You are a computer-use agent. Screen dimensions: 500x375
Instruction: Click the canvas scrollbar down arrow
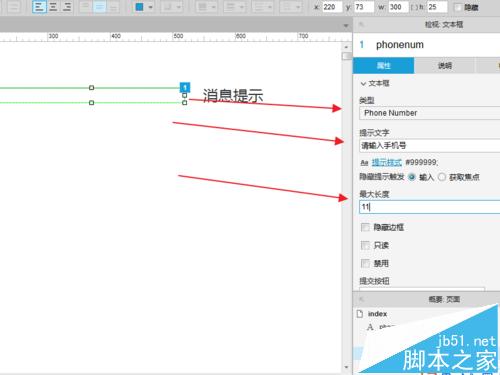coord(346,367)
